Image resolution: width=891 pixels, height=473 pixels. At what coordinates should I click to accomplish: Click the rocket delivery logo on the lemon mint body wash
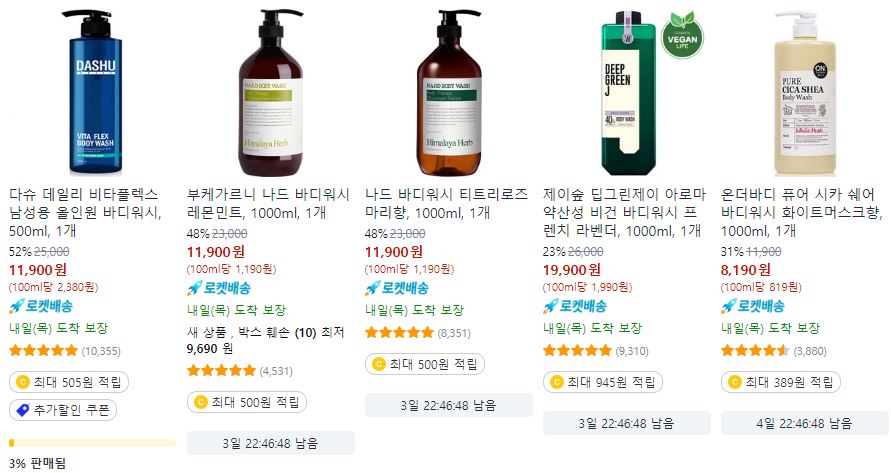(219, 288)
